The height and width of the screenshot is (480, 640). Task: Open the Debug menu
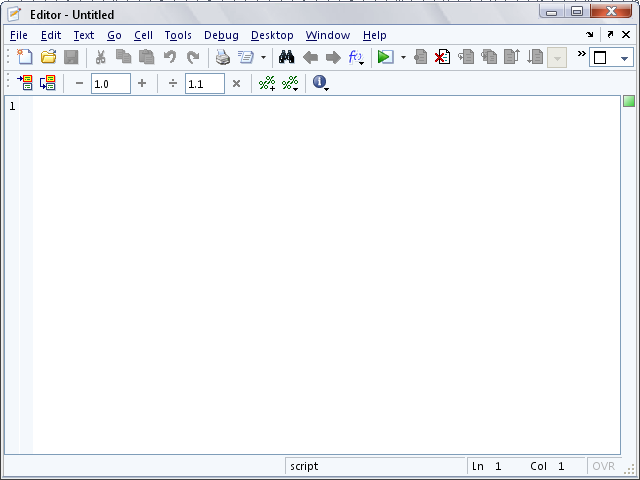pos(221,35)
